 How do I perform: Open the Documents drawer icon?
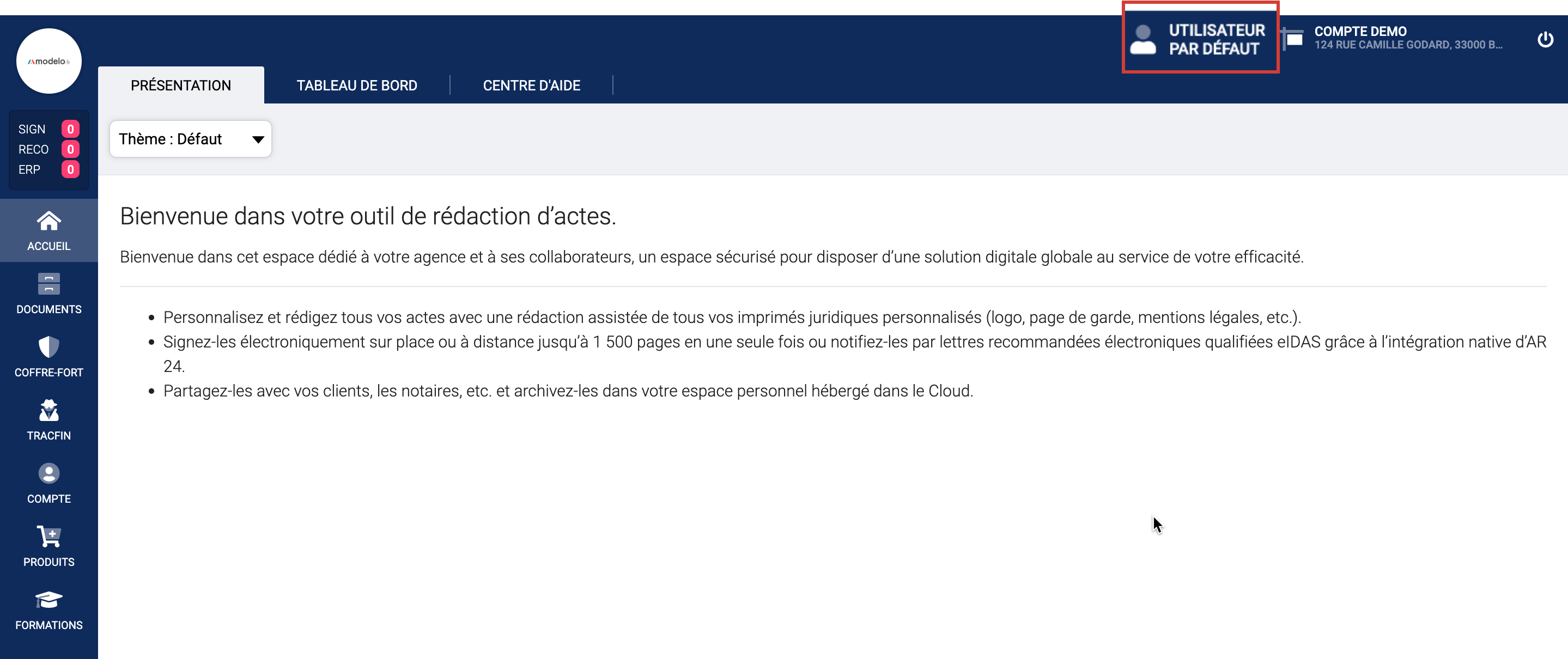48,284
